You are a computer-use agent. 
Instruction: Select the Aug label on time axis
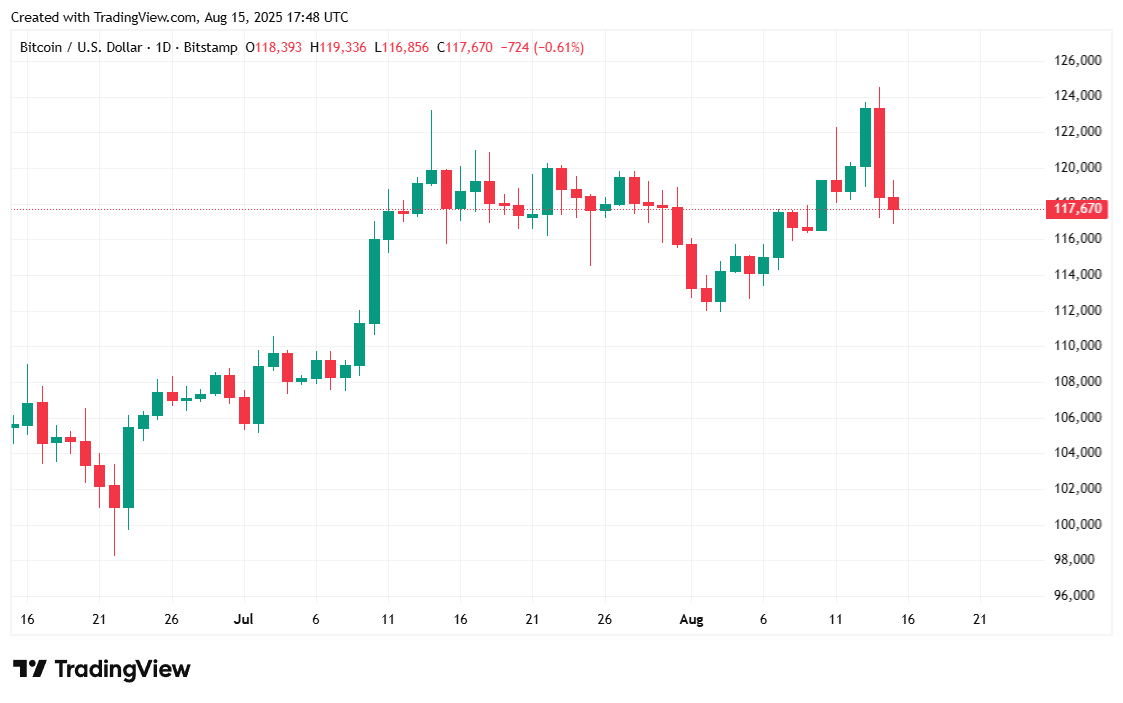(691, 620)
